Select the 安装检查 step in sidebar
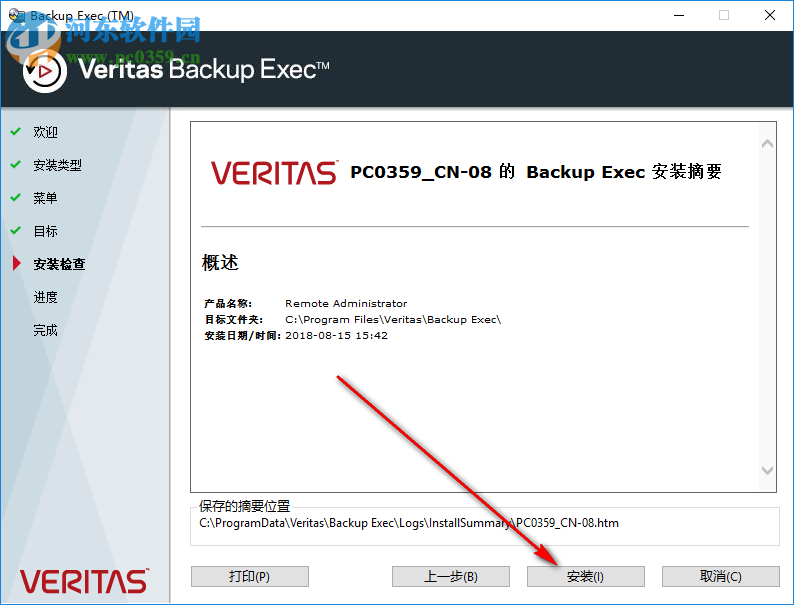This screenshot has width=794, height=605. tap(59, 264)
